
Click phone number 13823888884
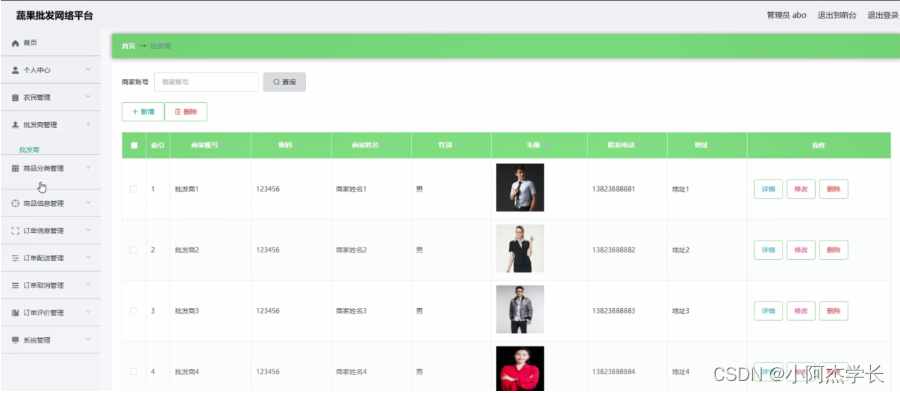click(614, 372)
